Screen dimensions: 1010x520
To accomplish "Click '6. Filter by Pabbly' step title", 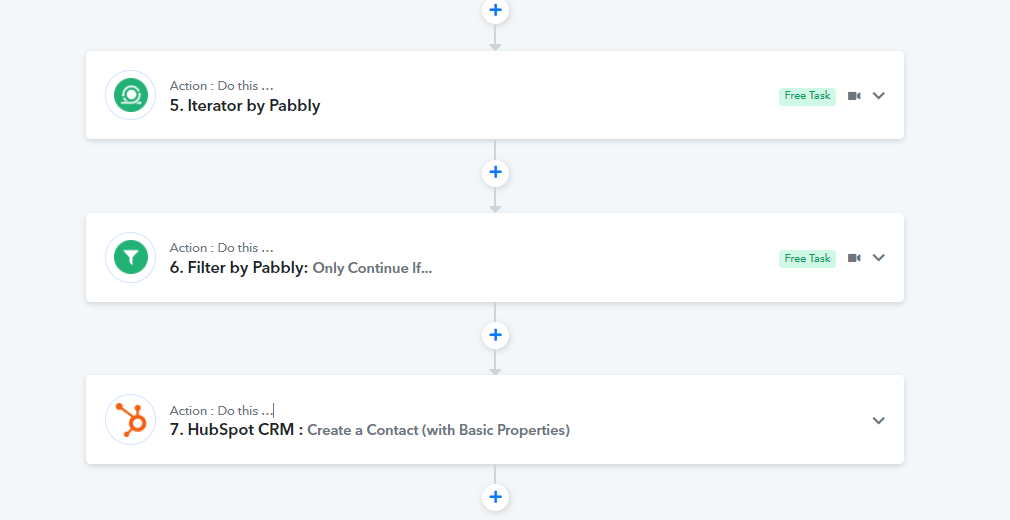I will [x=239, y=267].
